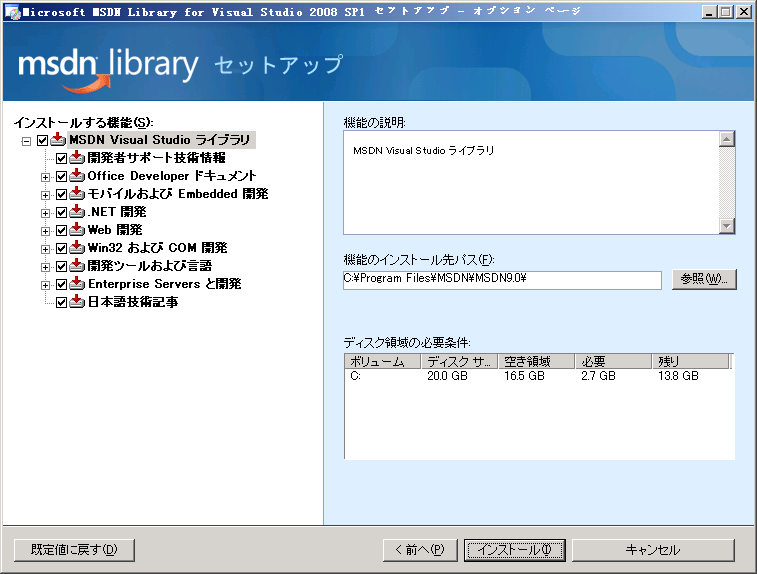The image size is (757, 574).
Task: Click install icon beside Web 開発
Action: point(77,230)
